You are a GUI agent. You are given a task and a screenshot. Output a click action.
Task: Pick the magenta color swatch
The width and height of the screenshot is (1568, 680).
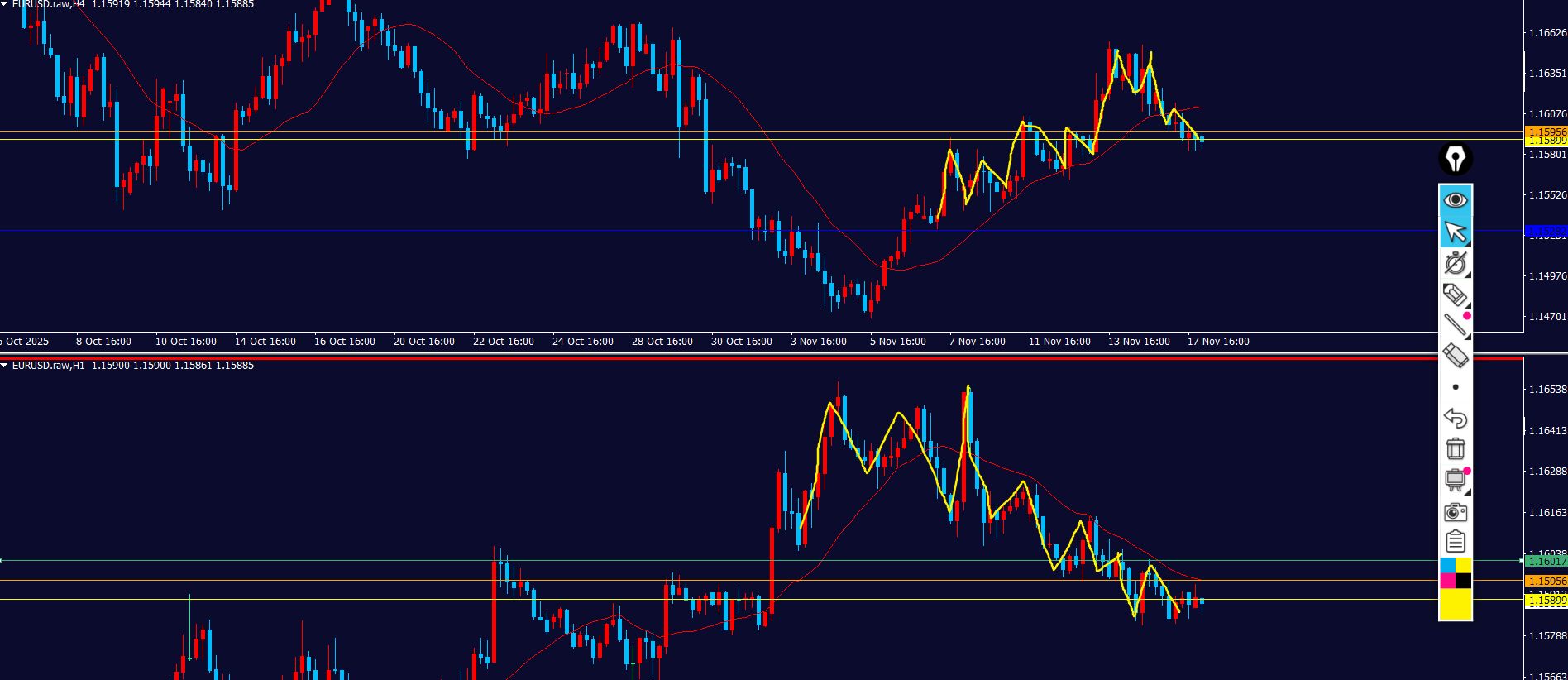coord(1447,581)
